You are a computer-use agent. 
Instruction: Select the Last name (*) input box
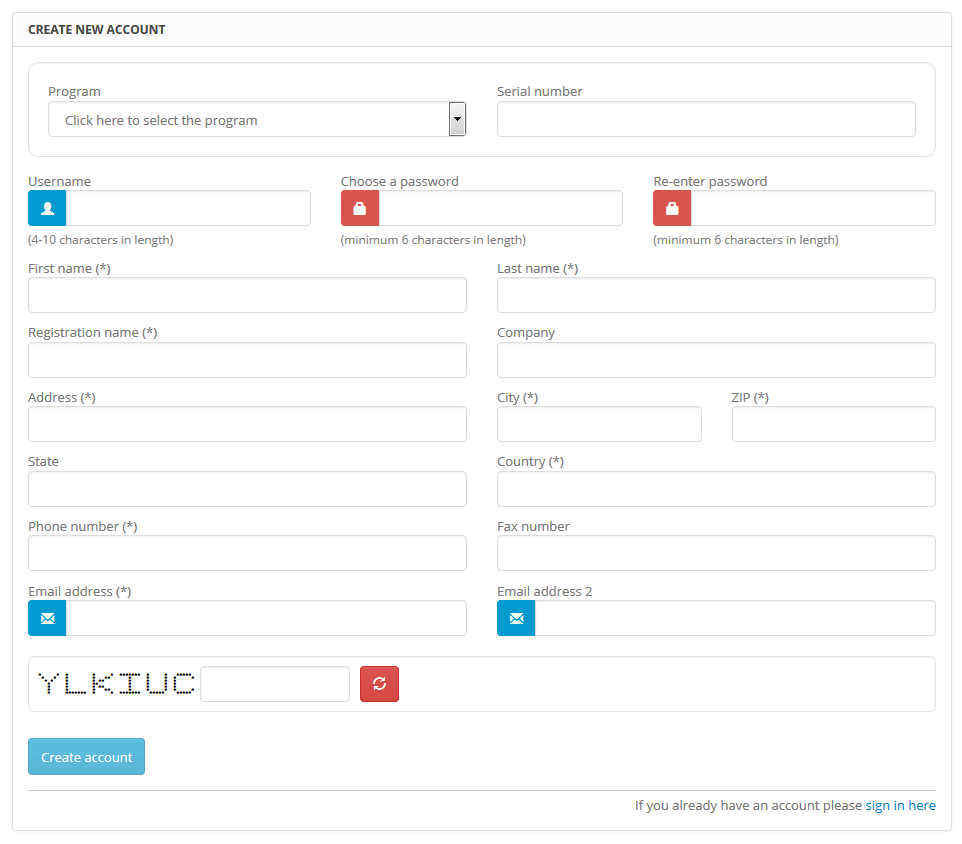[x=716, y=295]
